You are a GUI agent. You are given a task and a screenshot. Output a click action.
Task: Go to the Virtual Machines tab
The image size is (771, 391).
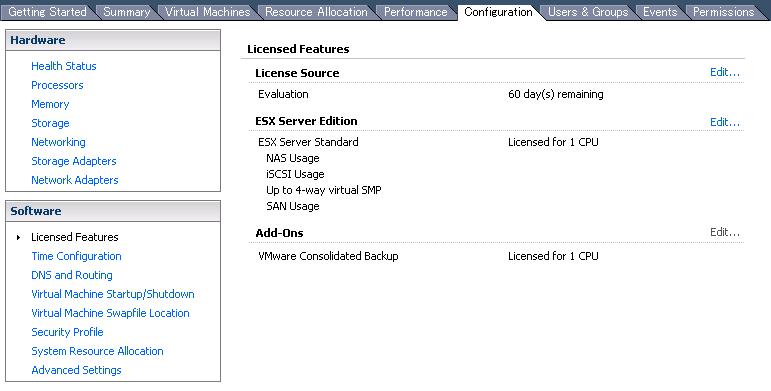coord(207,12)
